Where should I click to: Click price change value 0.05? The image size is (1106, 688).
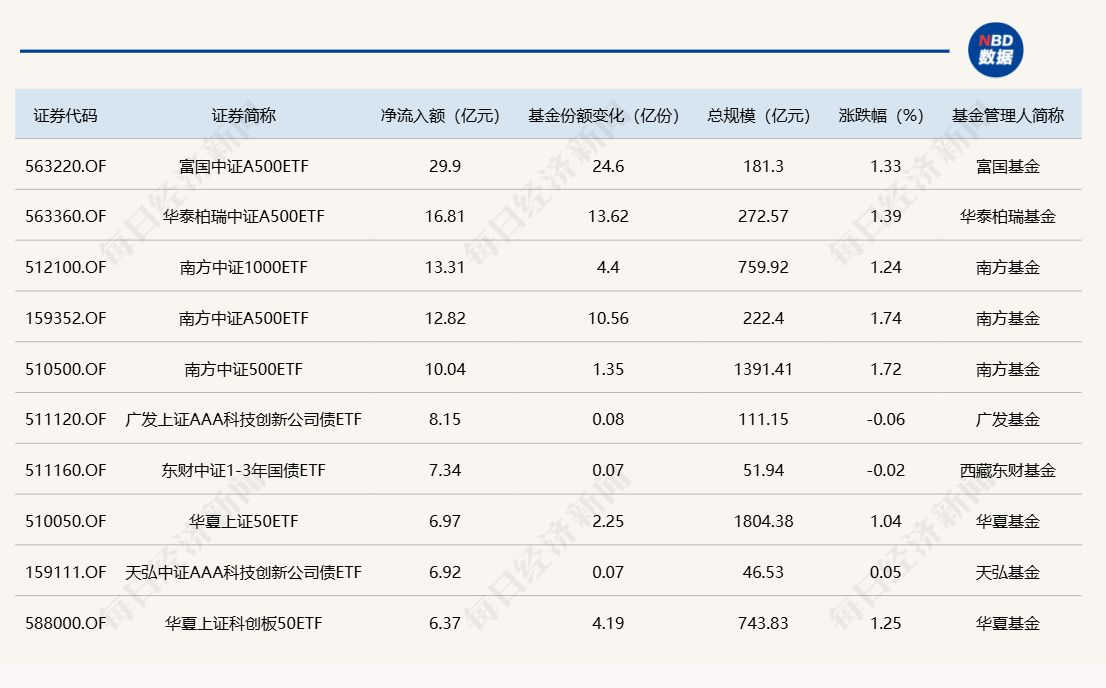pos(886,572)
